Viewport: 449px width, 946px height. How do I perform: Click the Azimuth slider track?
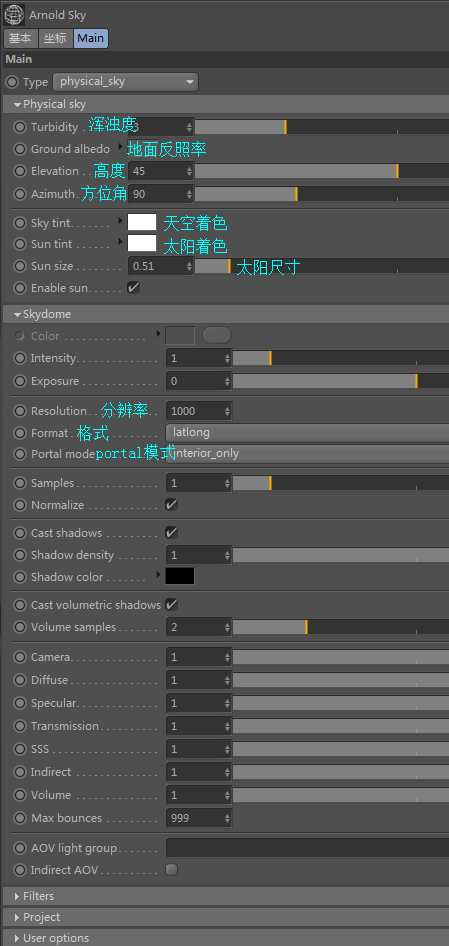(322, 194)
